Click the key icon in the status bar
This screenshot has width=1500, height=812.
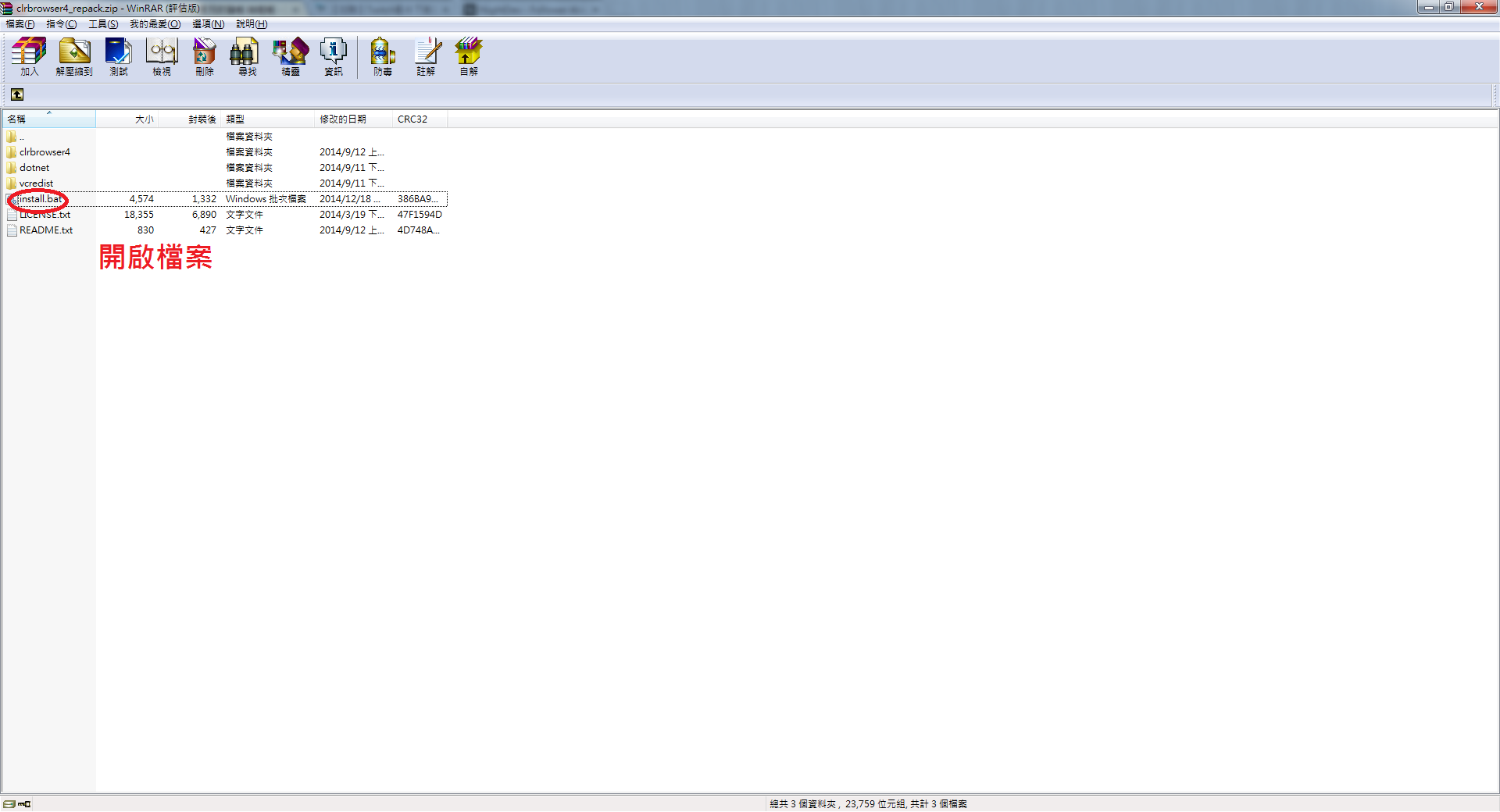point(24,804)
